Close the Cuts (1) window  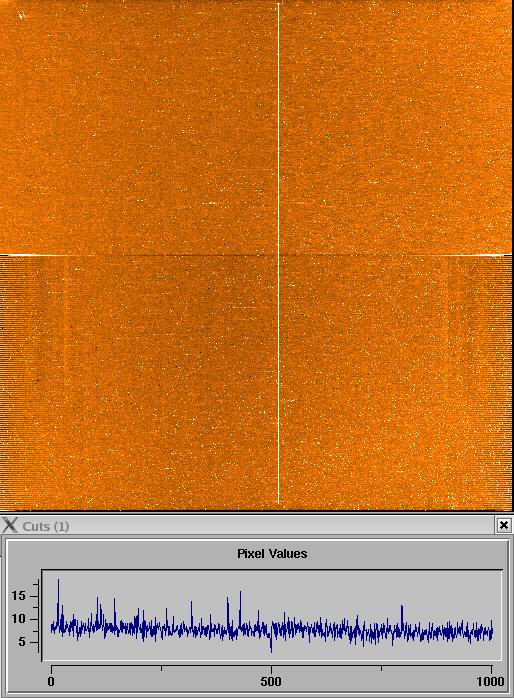[503, 525]
